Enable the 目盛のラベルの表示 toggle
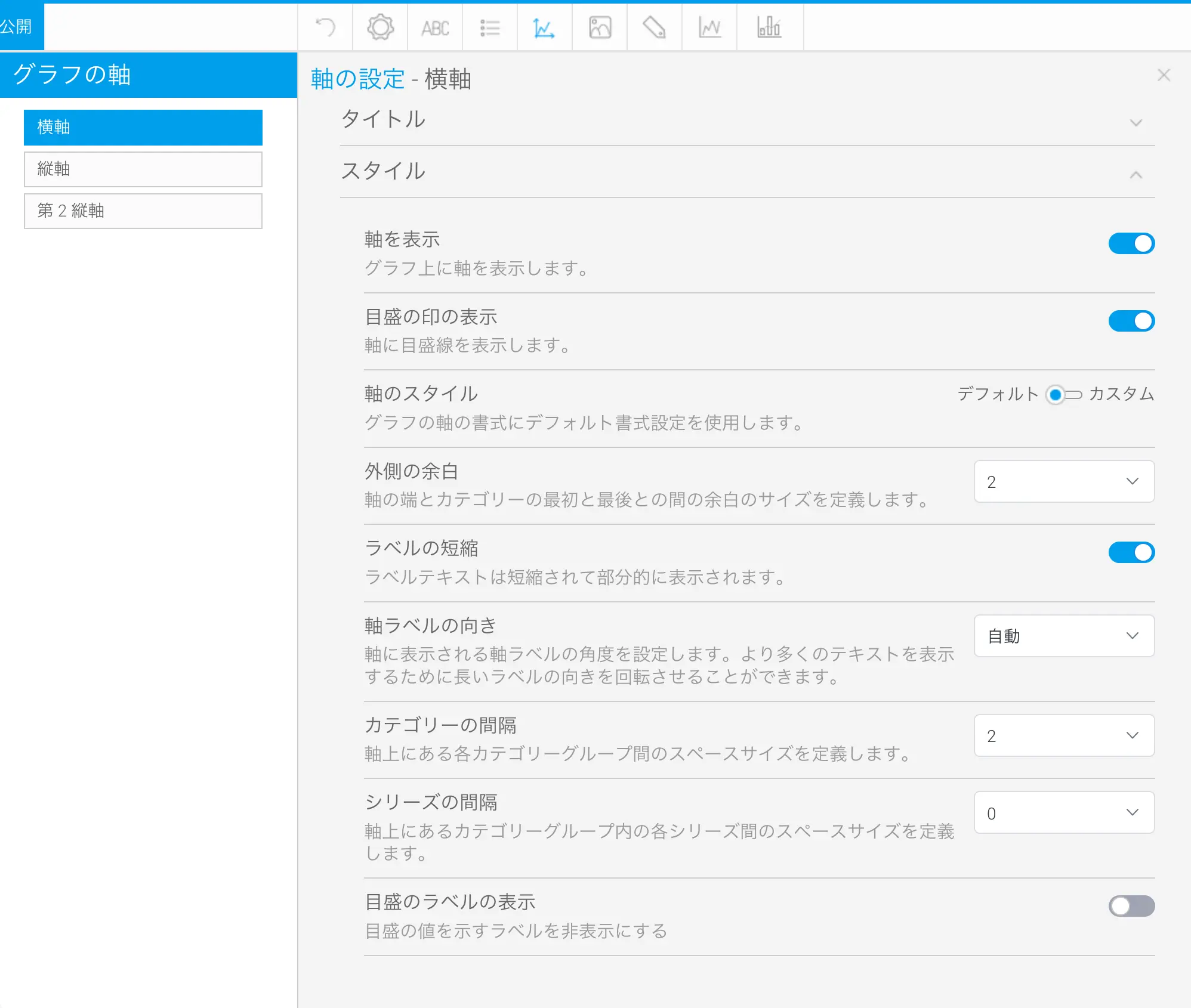The image size is (1191, 1008). pos(1131,906)
